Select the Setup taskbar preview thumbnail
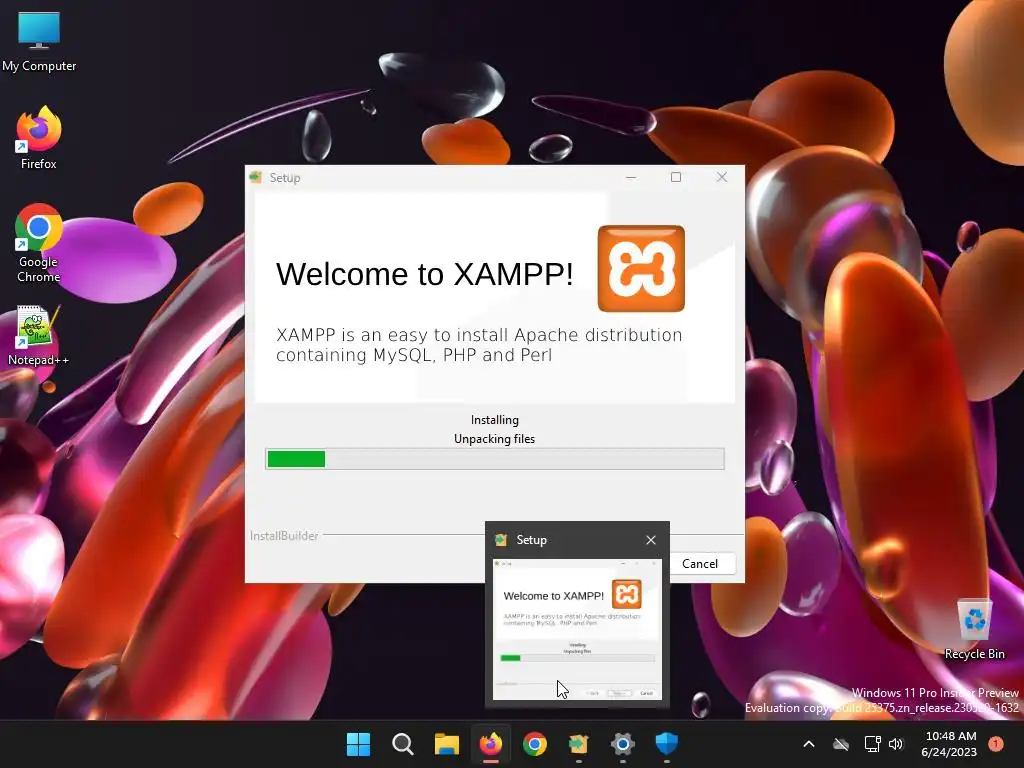The width and height of the screenshot is (1024, 768). (577, 630)
